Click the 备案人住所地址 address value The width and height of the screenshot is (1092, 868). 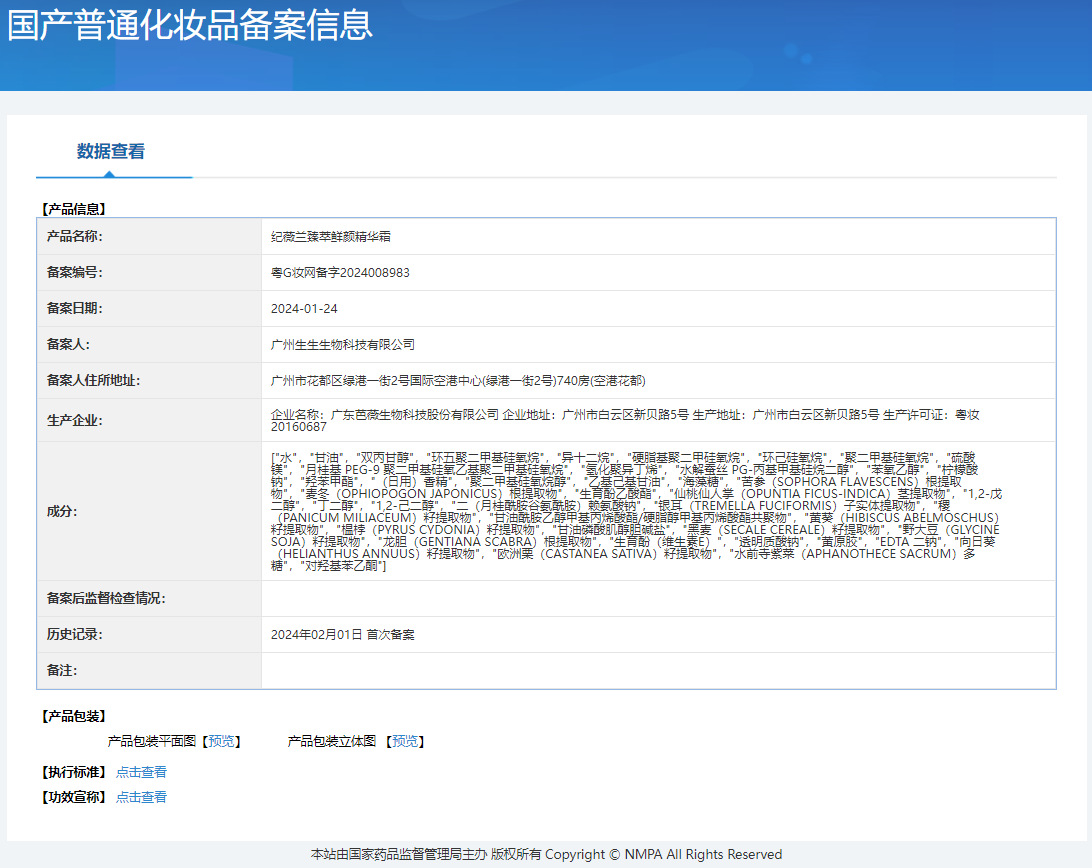[458, 381]
